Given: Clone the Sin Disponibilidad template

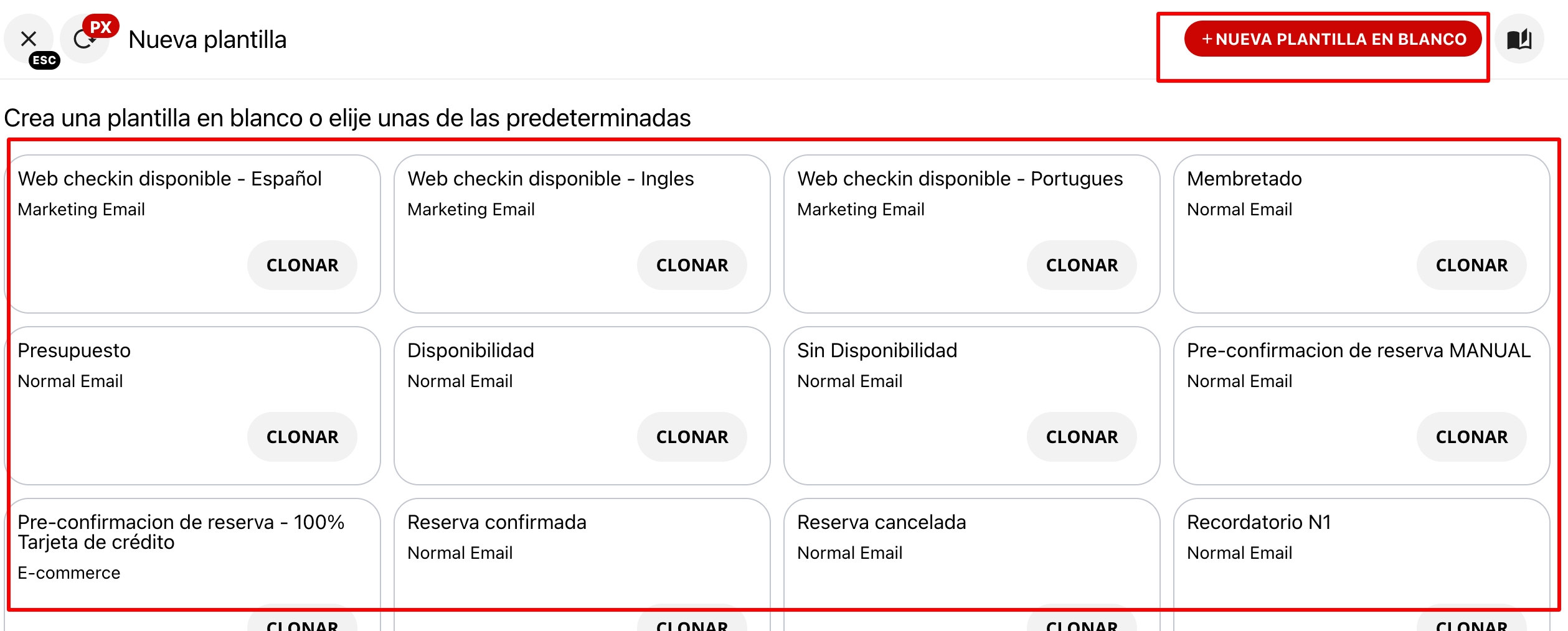Looking at the screenshot, I should point(1082,436).
